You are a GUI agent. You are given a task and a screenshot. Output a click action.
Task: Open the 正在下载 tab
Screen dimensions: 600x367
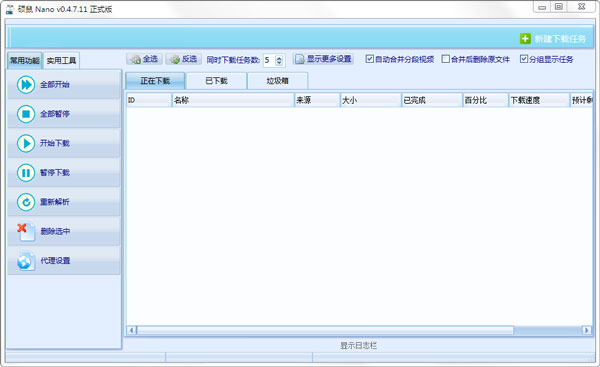click(x=155, y=81)
